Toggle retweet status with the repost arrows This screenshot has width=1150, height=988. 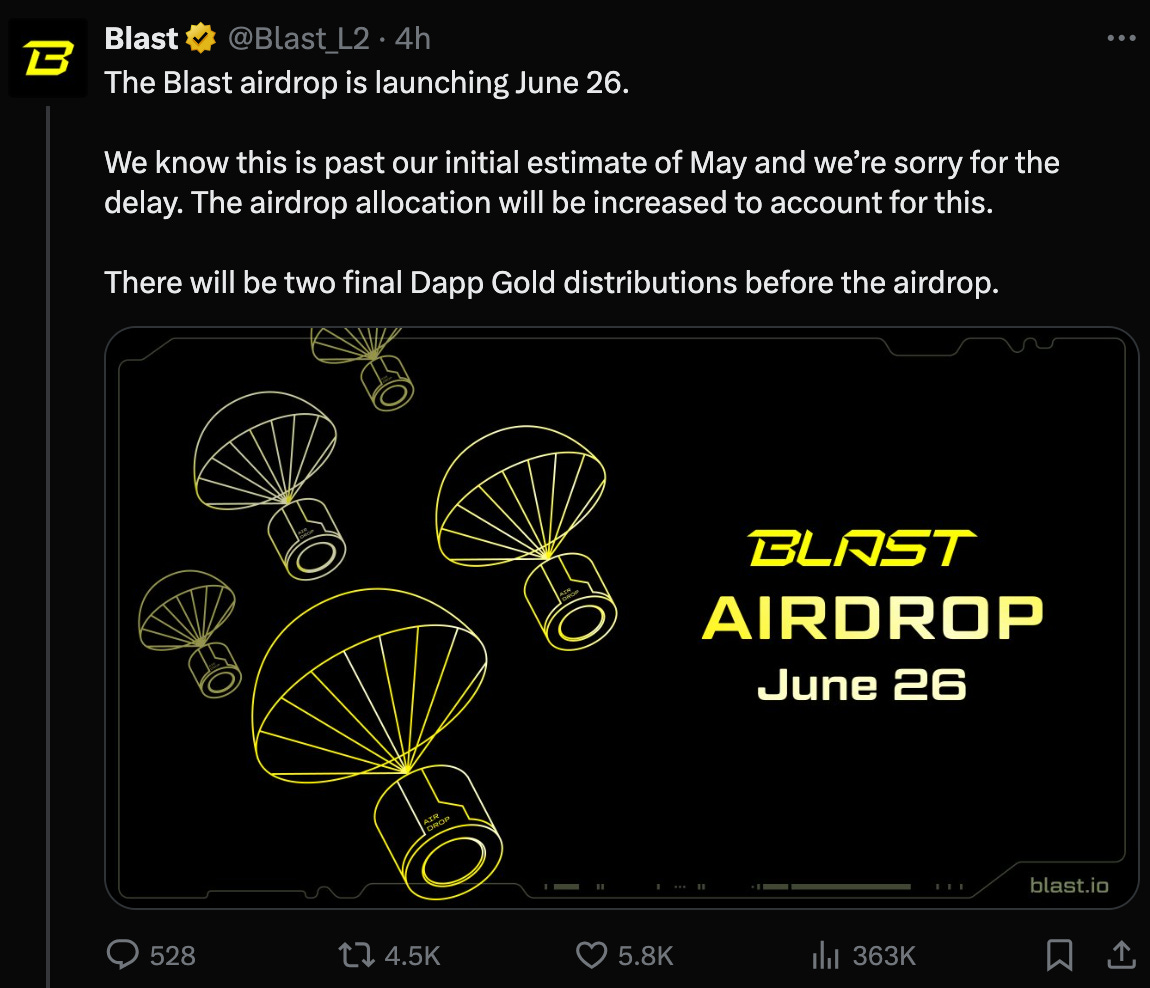click(x=355, y=955)
